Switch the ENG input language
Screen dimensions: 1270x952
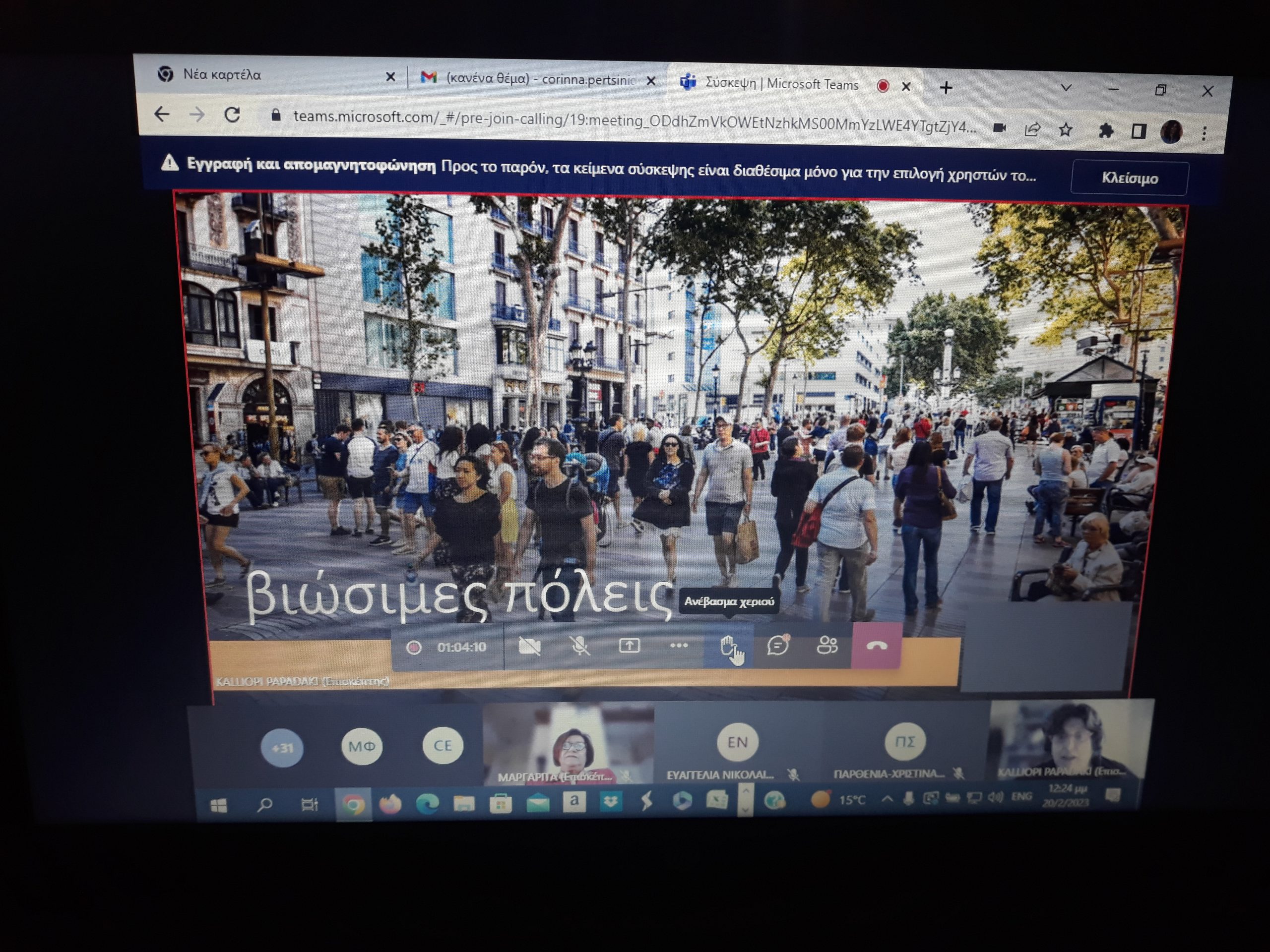[x=1021, y=796]
